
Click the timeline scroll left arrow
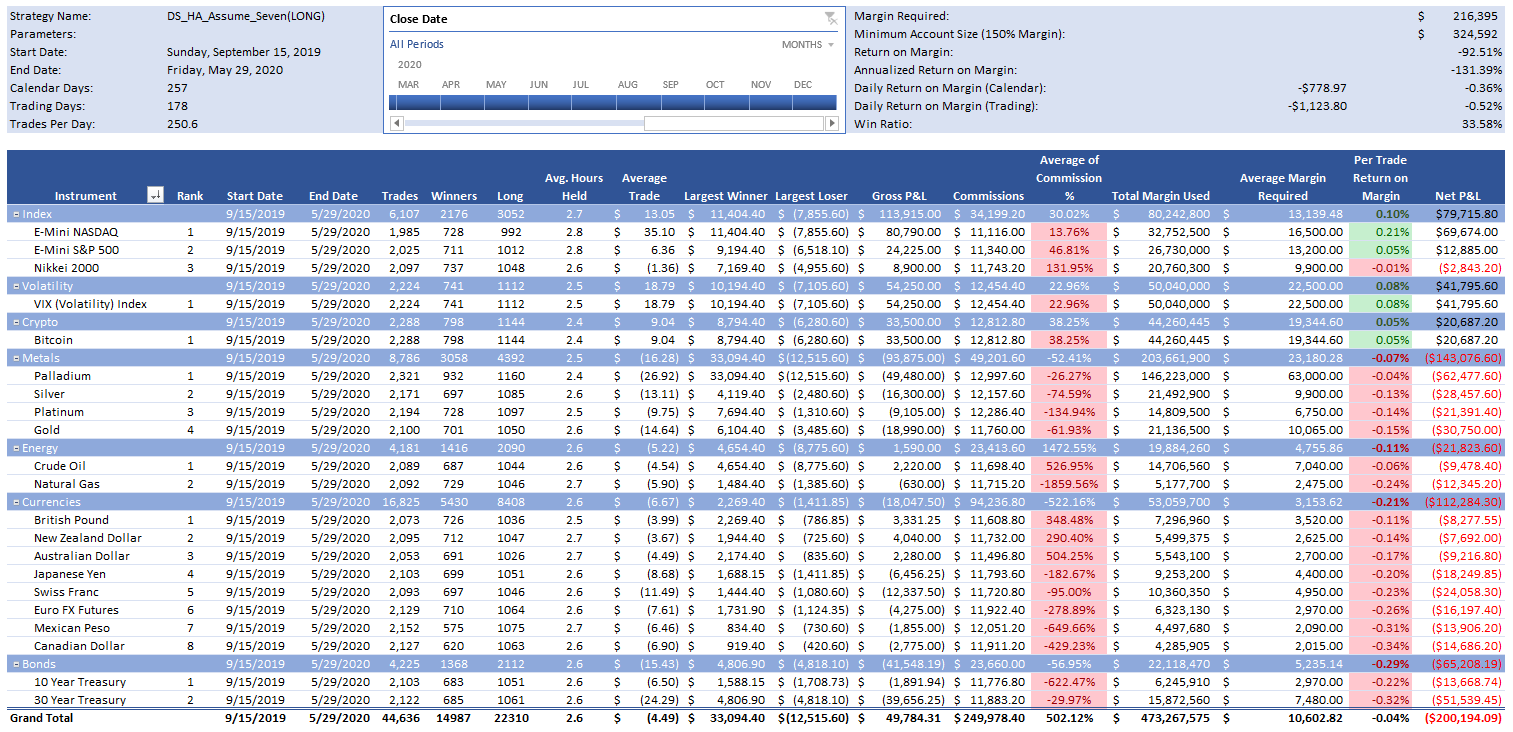tap(397, 123)
